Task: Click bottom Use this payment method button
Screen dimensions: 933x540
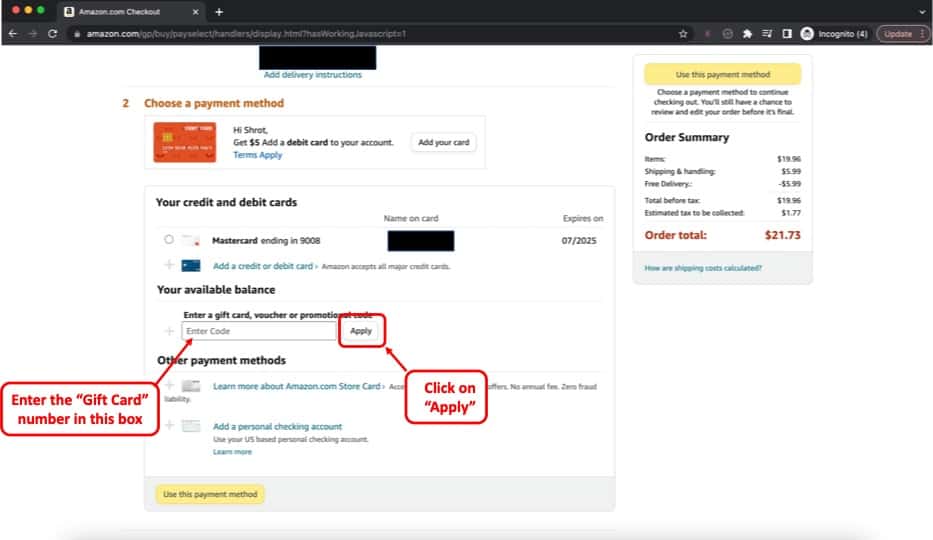Action: 210,494
